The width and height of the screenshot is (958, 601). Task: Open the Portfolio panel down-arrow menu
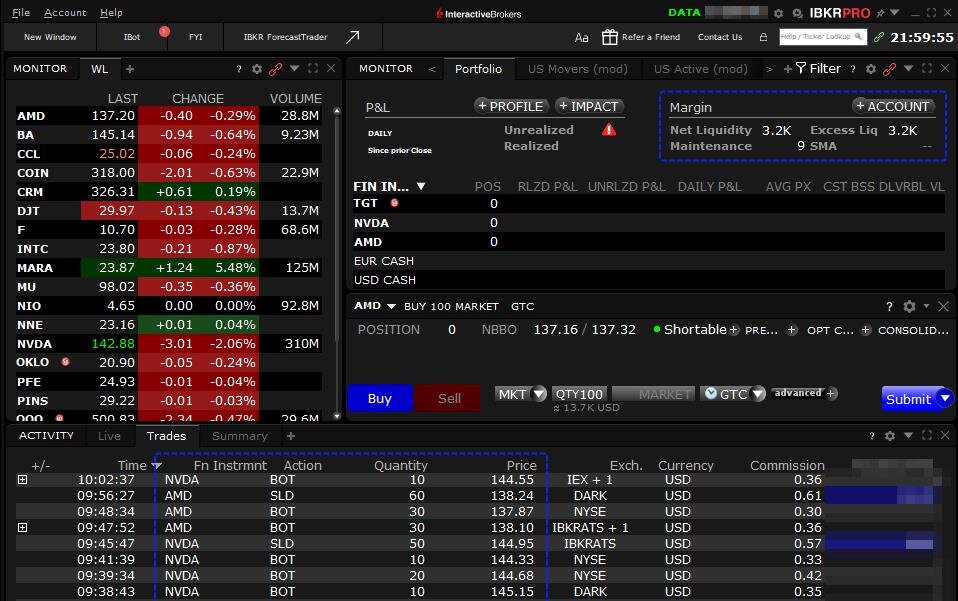909,68
